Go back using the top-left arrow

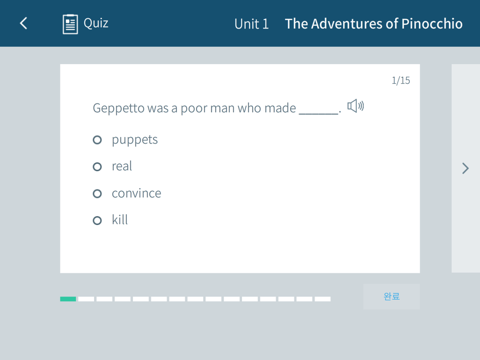(x=24, y=23)
